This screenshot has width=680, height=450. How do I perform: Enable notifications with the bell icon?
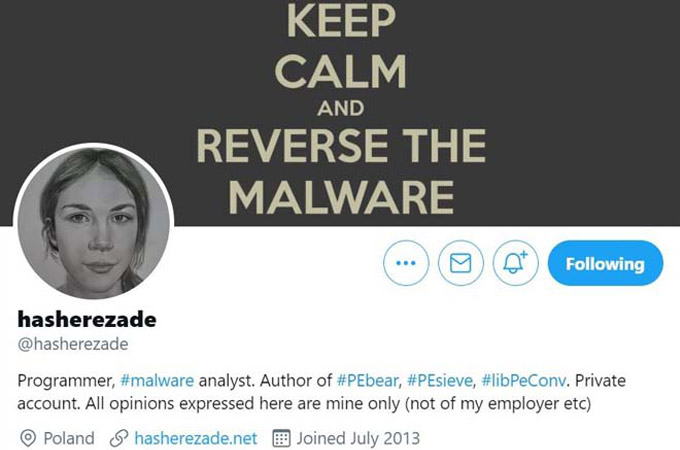click(x=515, y=263)
